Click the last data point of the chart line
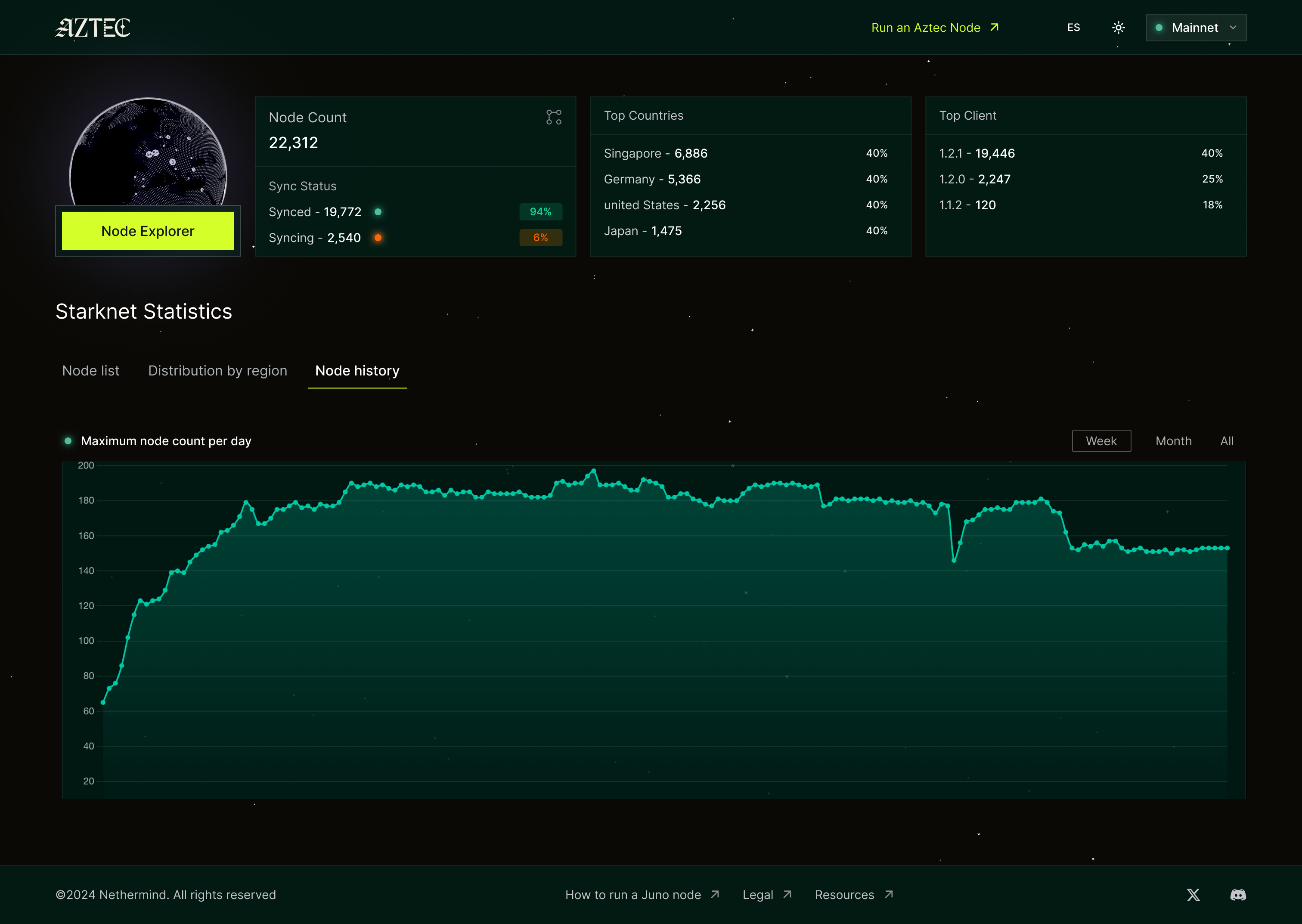 (x=1228, y=548)
